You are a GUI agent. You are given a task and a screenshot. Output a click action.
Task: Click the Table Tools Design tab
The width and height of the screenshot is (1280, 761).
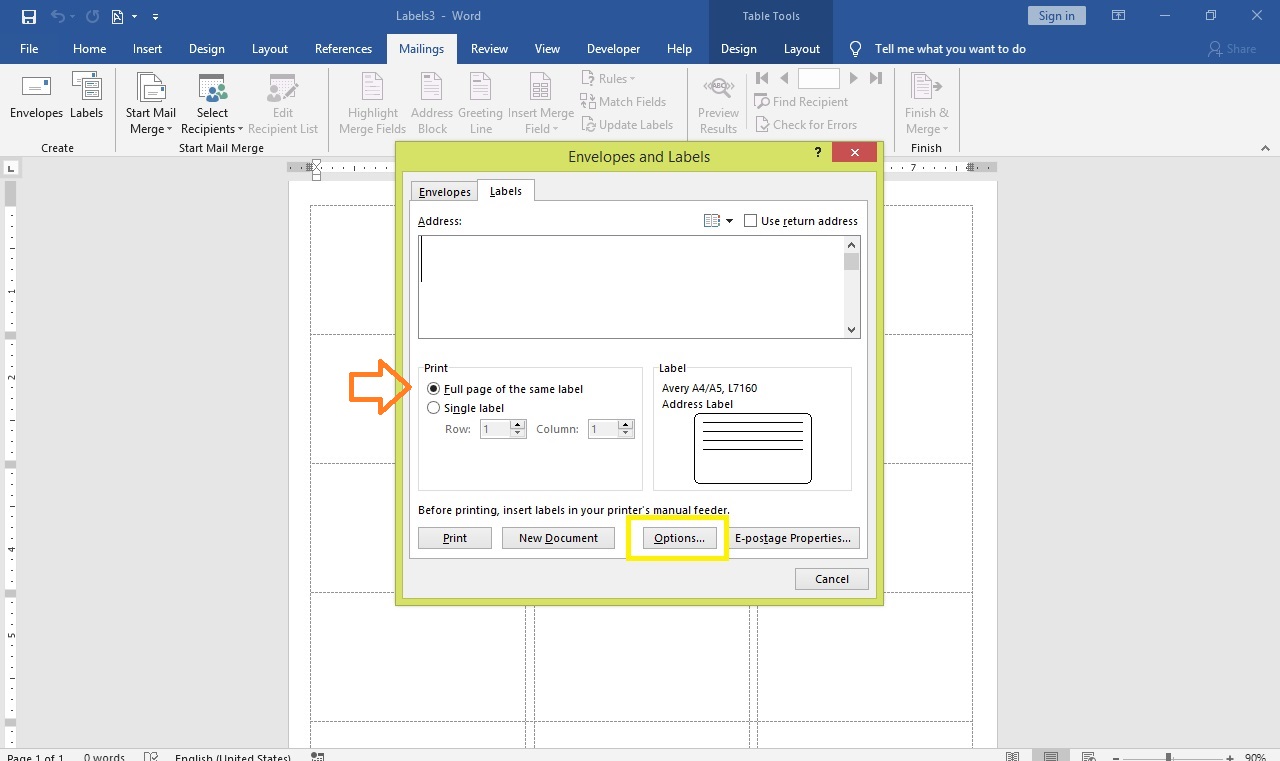pos(739,48)
